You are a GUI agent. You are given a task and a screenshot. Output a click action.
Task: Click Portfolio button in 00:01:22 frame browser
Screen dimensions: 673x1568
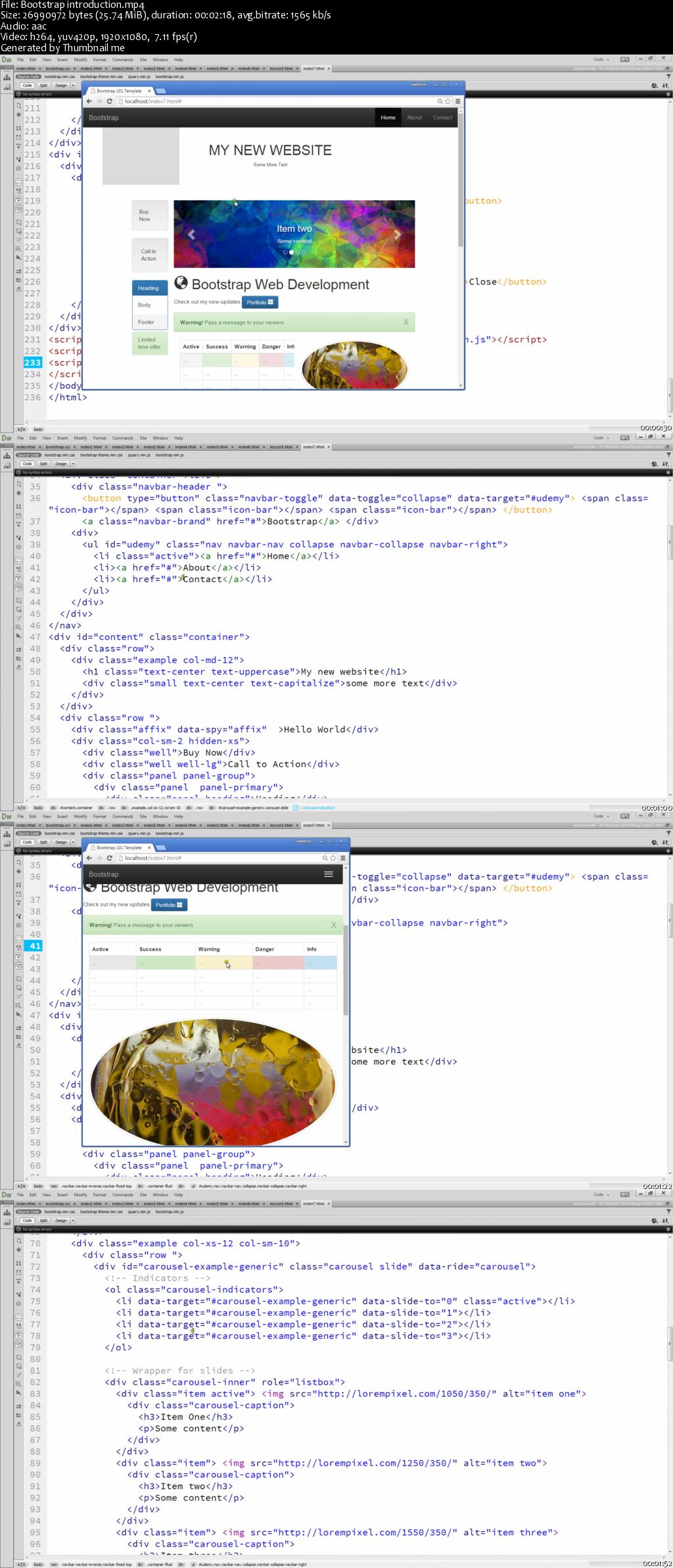pos(170,905)
